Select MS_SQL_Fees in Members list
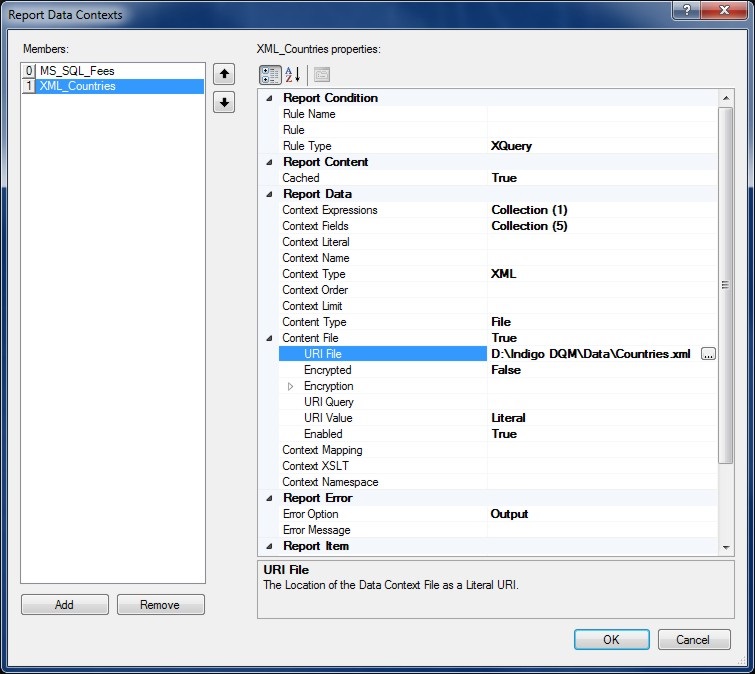The width and height of the screenshot is (755, 674). tap(78, 71)
